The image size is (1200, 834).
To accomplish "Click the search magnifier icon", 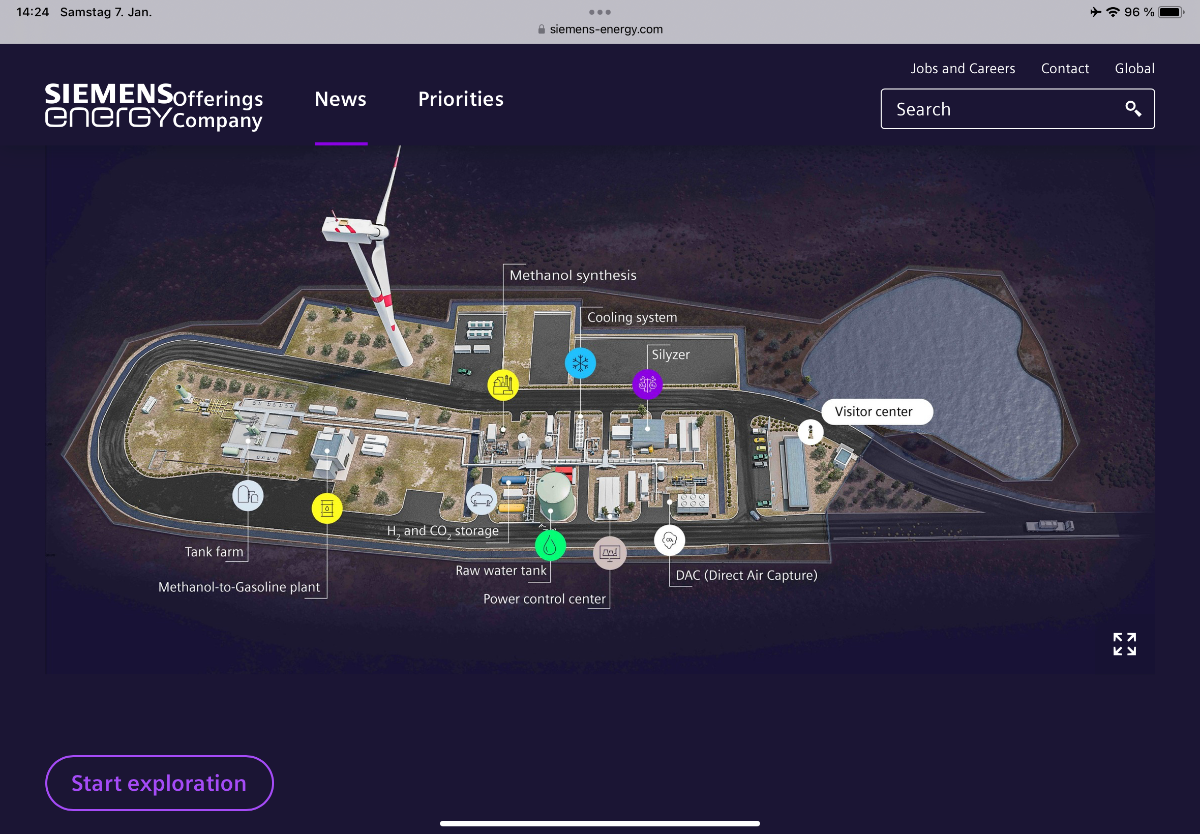I will 1133,109.
